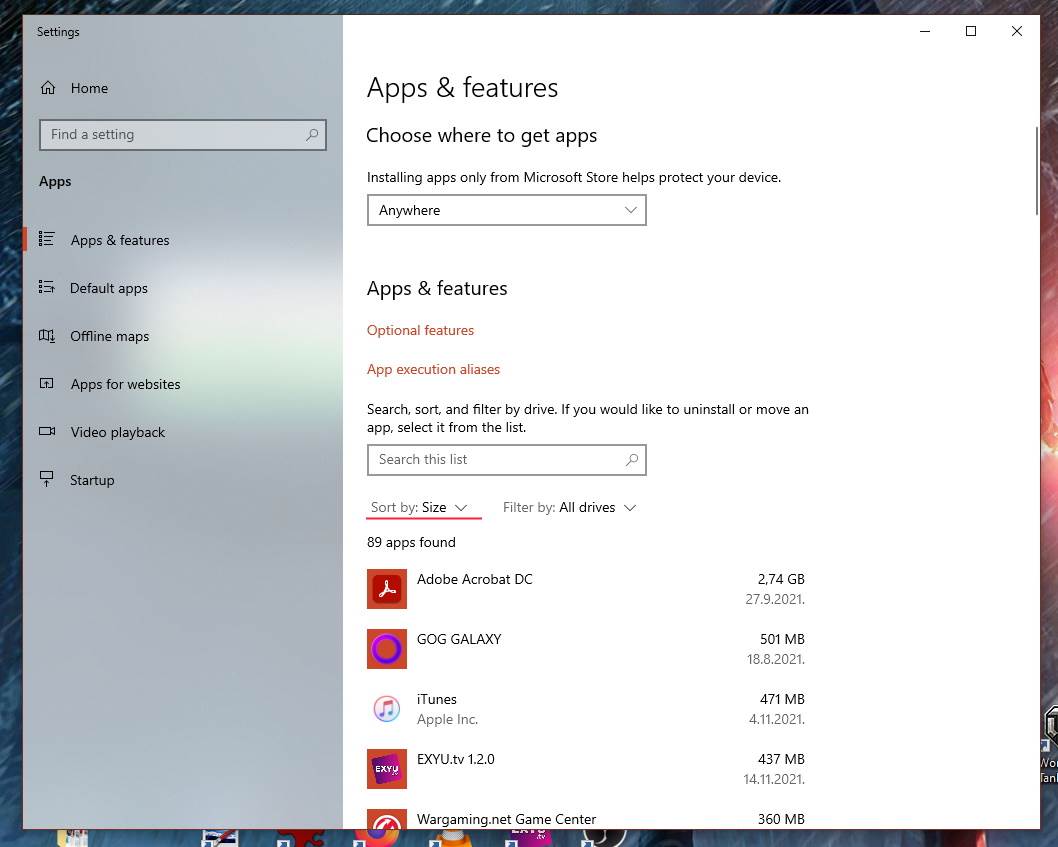Click the Video playback sidebar icon
Screen dimensions: 1058x847
(47, 432)
